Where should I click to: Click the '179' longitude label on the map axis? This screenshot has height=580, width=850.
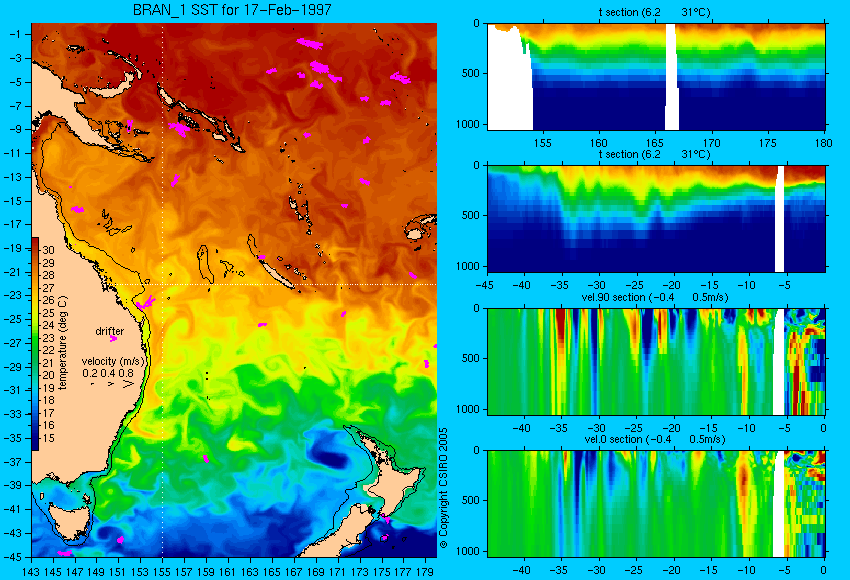[424, 572]
